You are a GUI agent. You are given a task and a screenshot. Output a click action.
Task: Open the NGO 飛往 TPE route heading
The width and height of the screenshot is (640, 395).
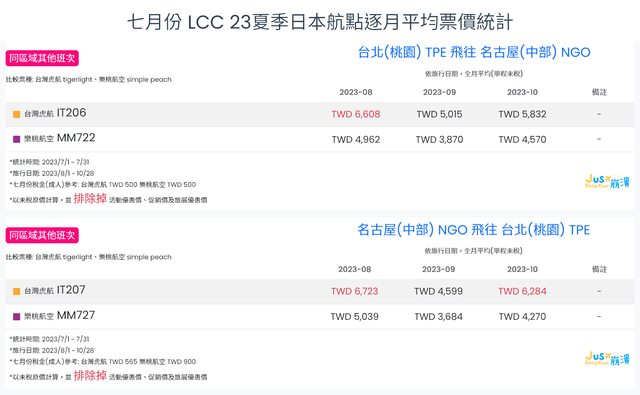[x=474, y=230]
